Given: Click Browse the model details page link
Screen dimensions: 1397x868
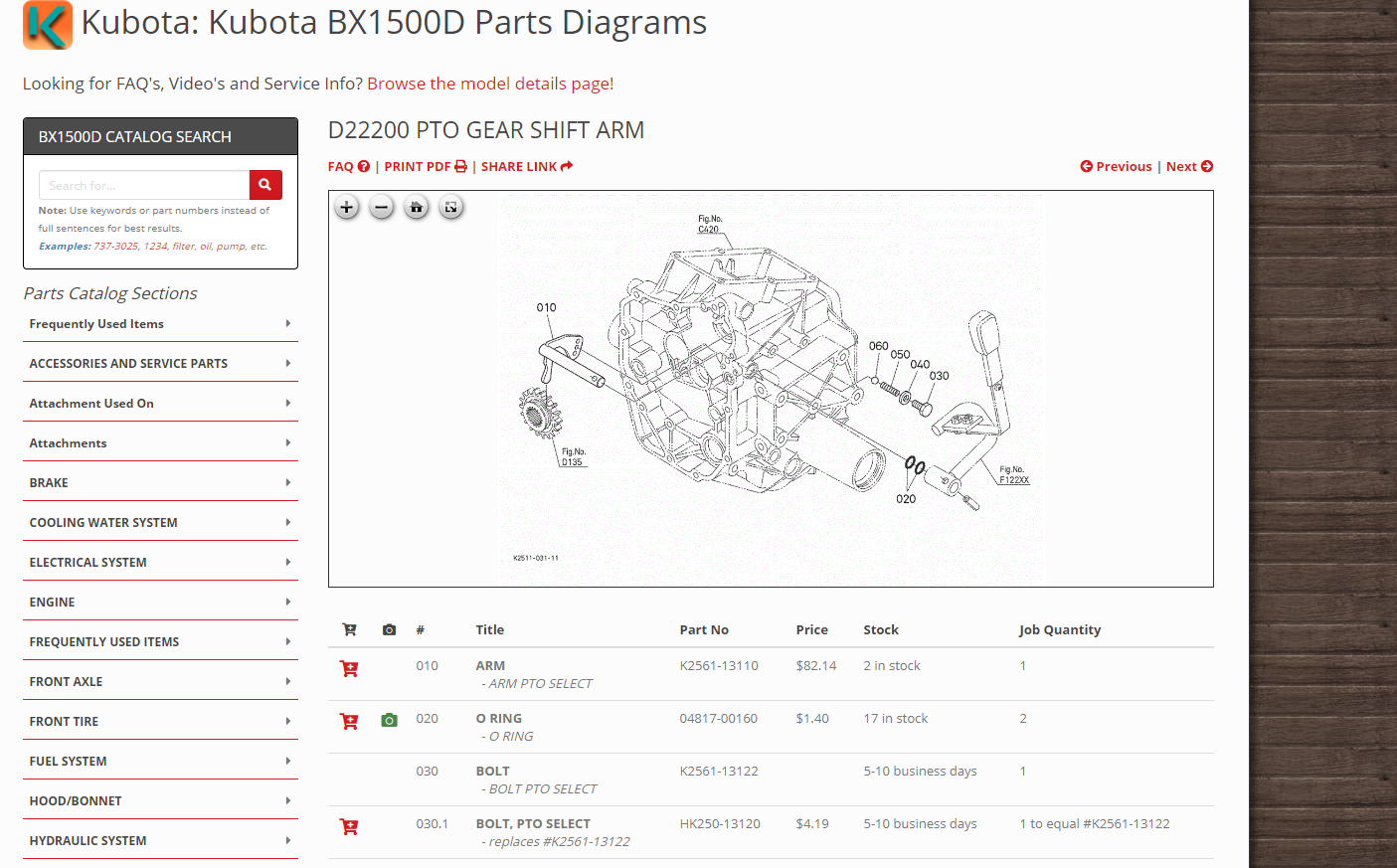Looking at the screenshot, I should [x=490, y=84].
